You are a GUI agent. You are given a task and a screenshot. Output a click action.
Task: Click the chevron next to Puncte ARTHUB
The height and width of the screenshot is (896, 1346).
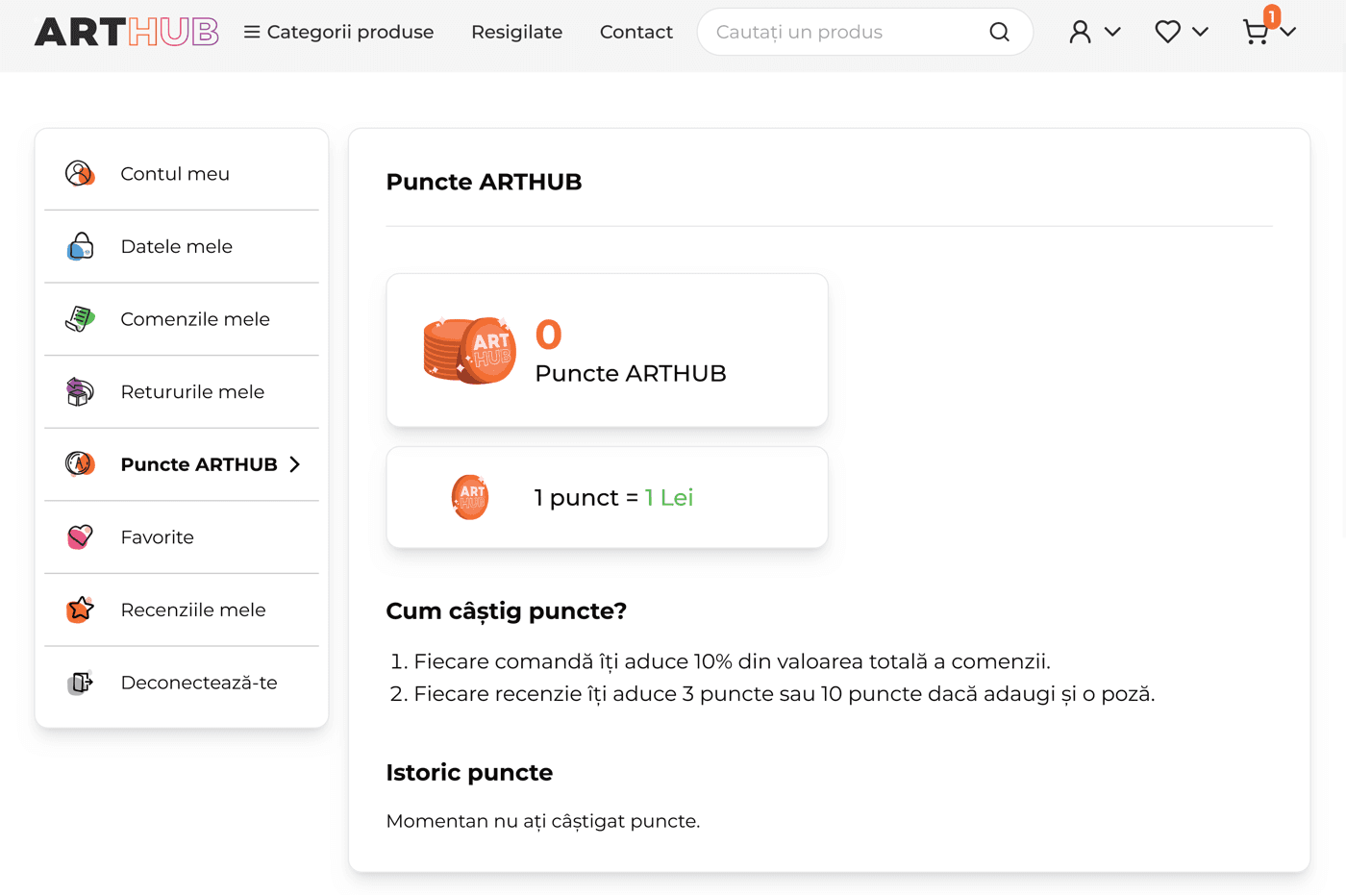295,464
